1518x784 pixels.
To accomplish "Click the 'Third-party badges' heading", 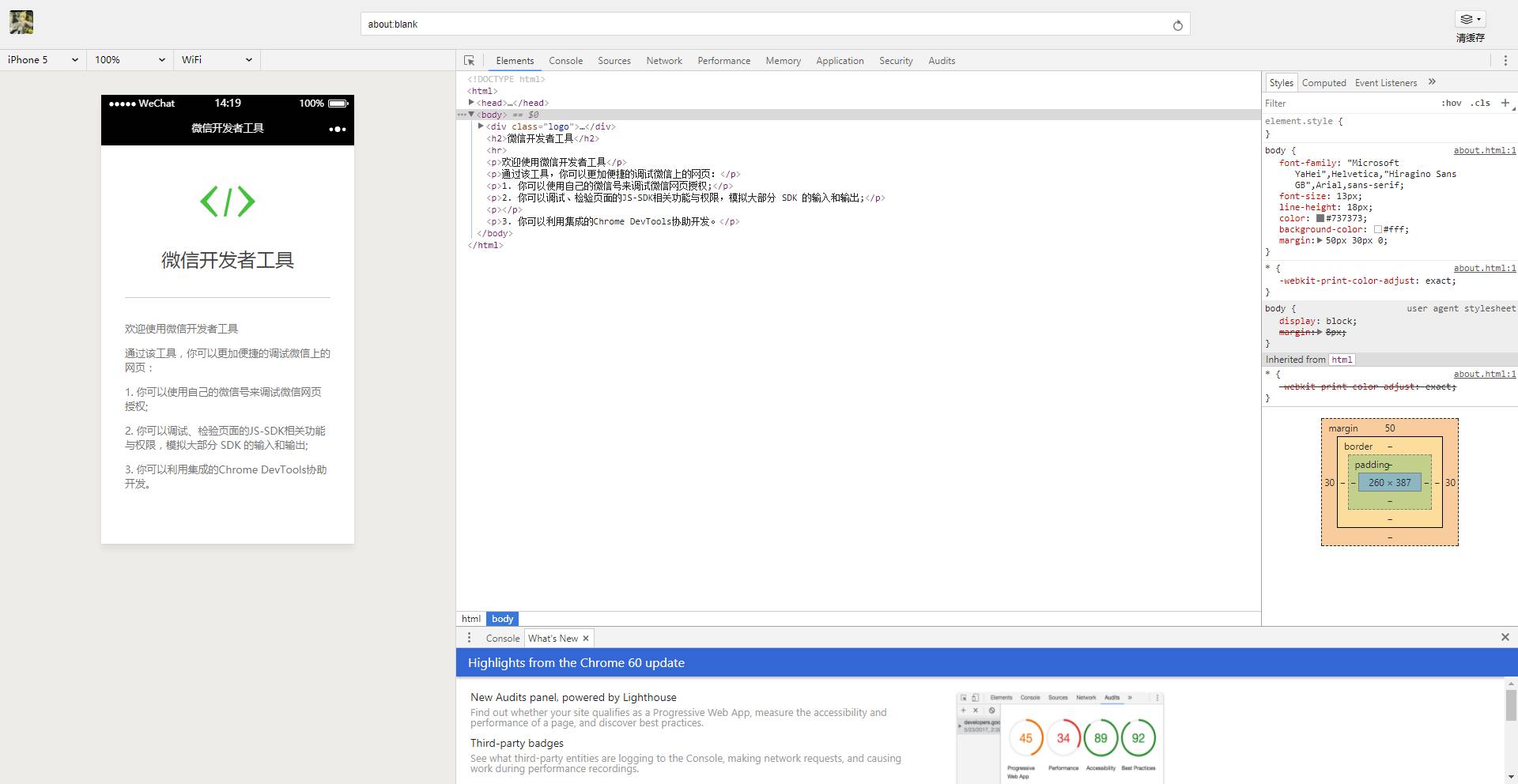I will [x=517, y=743].
